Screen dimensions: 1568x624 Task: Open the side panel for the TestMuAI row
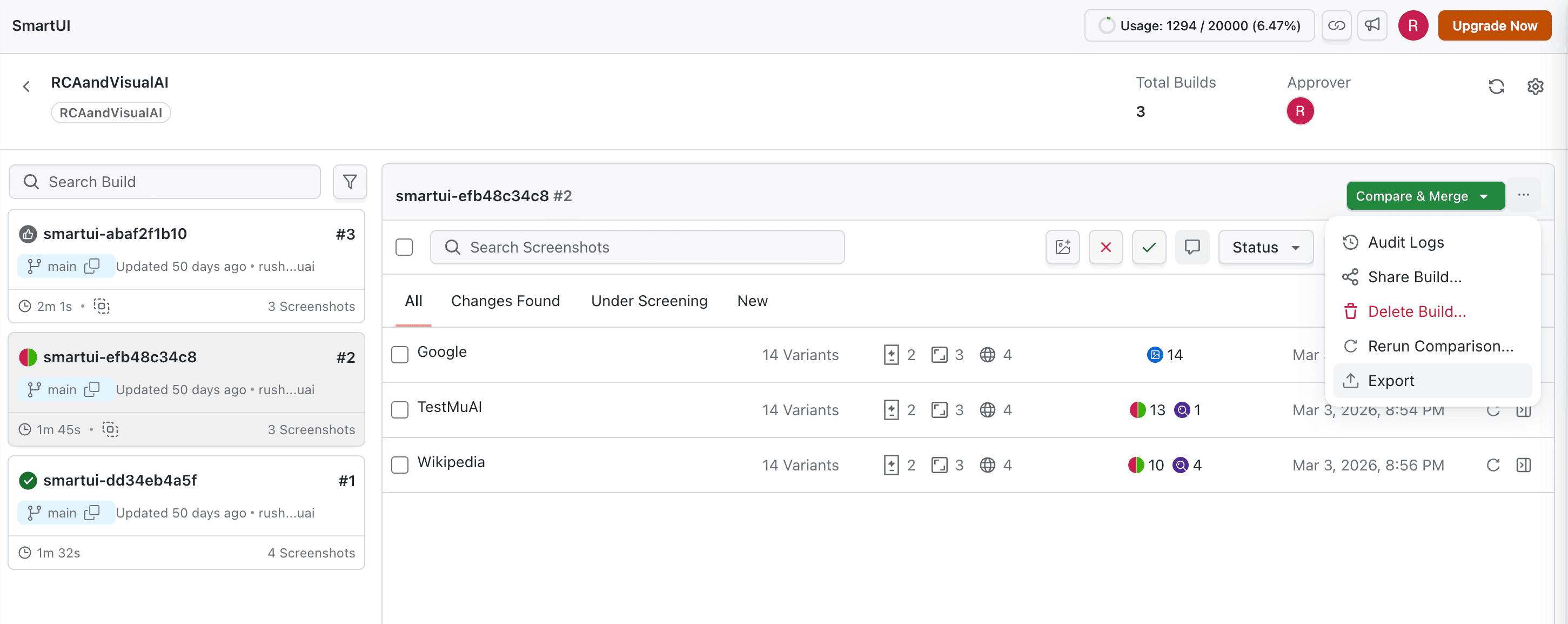1525,410
